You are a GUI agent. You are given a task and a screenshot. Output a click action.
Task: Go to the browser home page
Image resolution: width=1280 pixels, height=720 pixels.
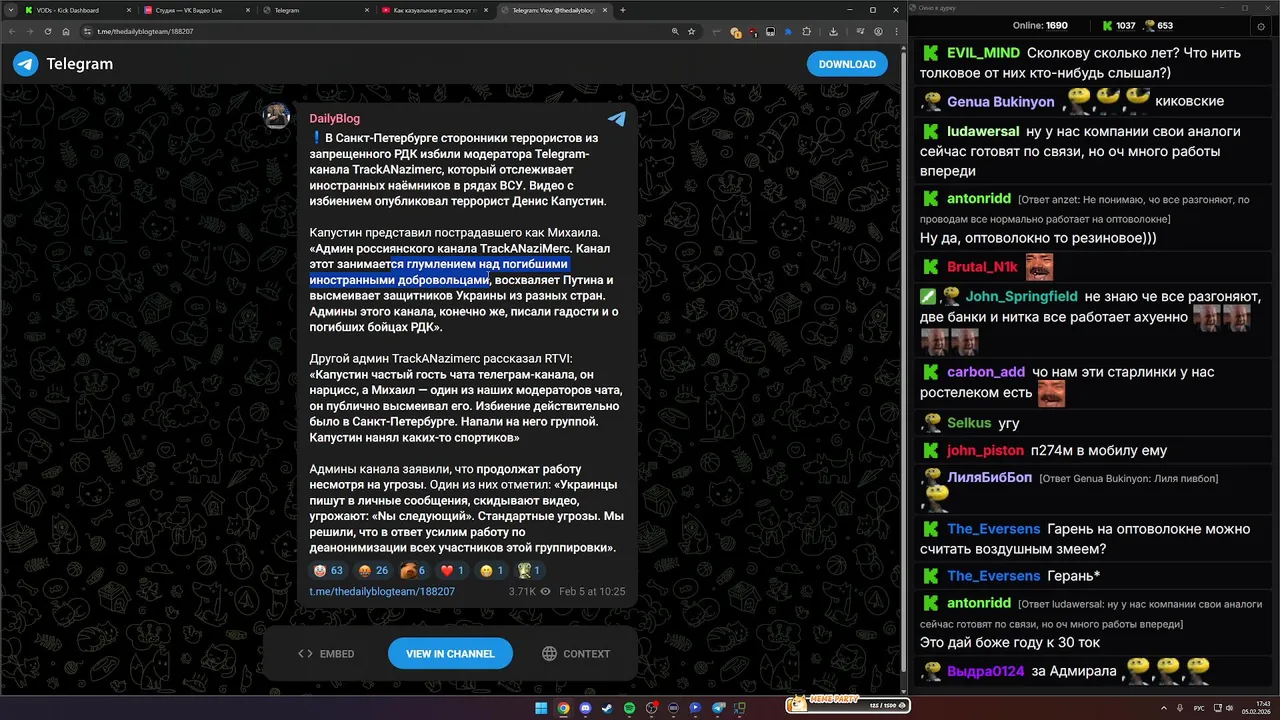click(66, 31)
